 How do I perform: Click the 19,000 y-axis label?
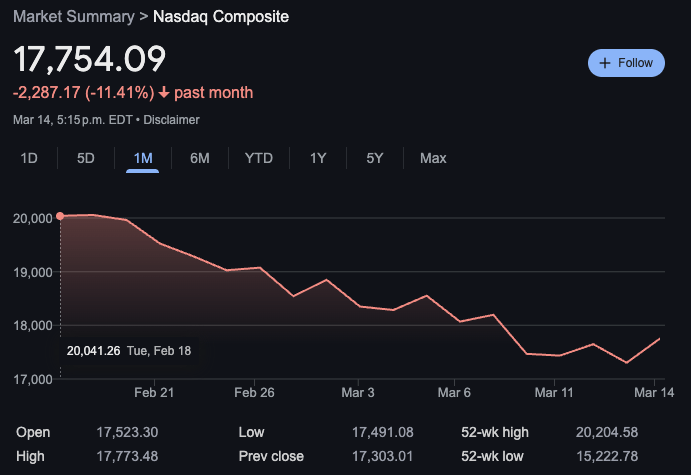pos(33,272)
